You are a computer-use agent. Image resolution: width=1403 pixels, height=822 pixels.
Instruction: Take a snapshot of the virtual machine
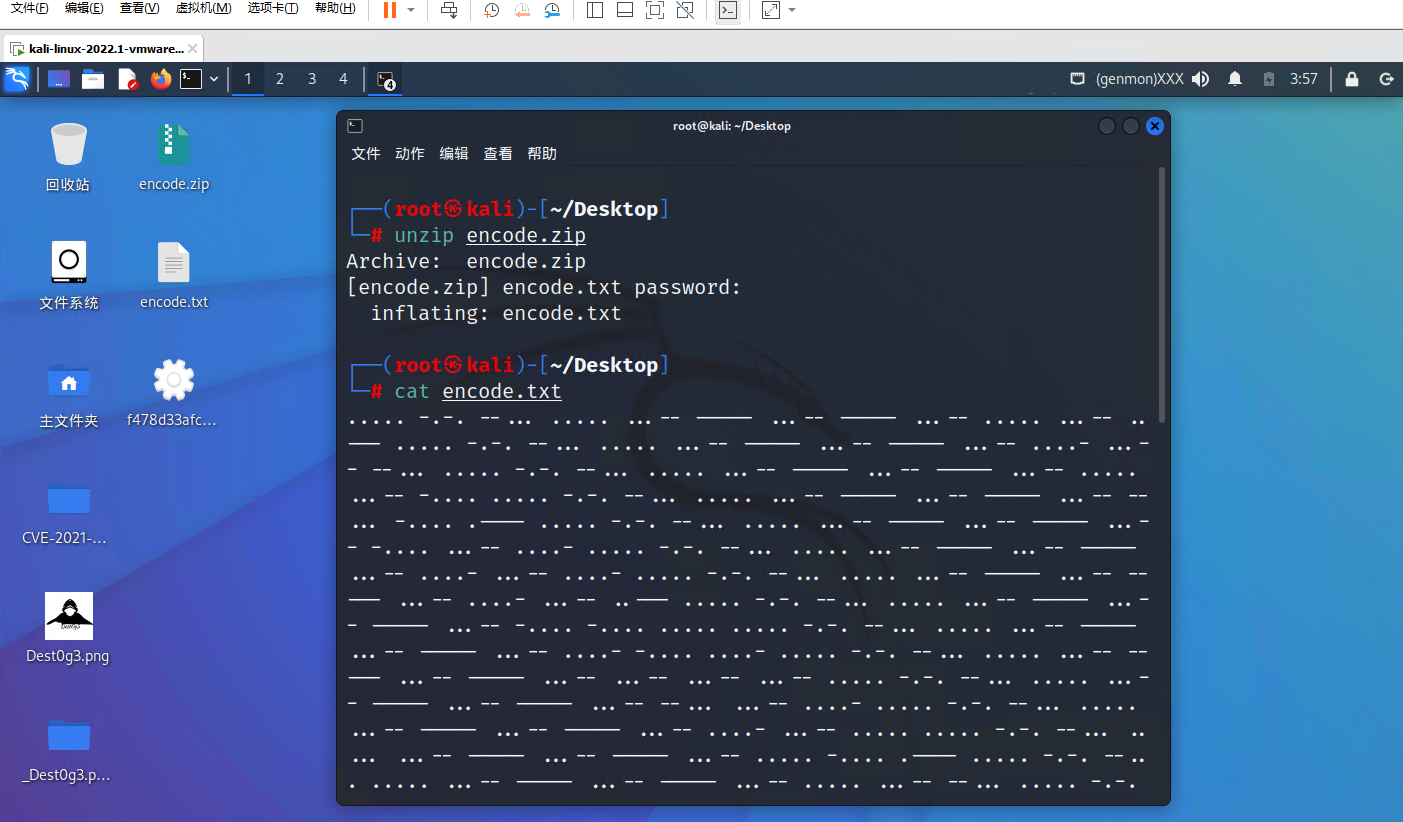point(491,10)
